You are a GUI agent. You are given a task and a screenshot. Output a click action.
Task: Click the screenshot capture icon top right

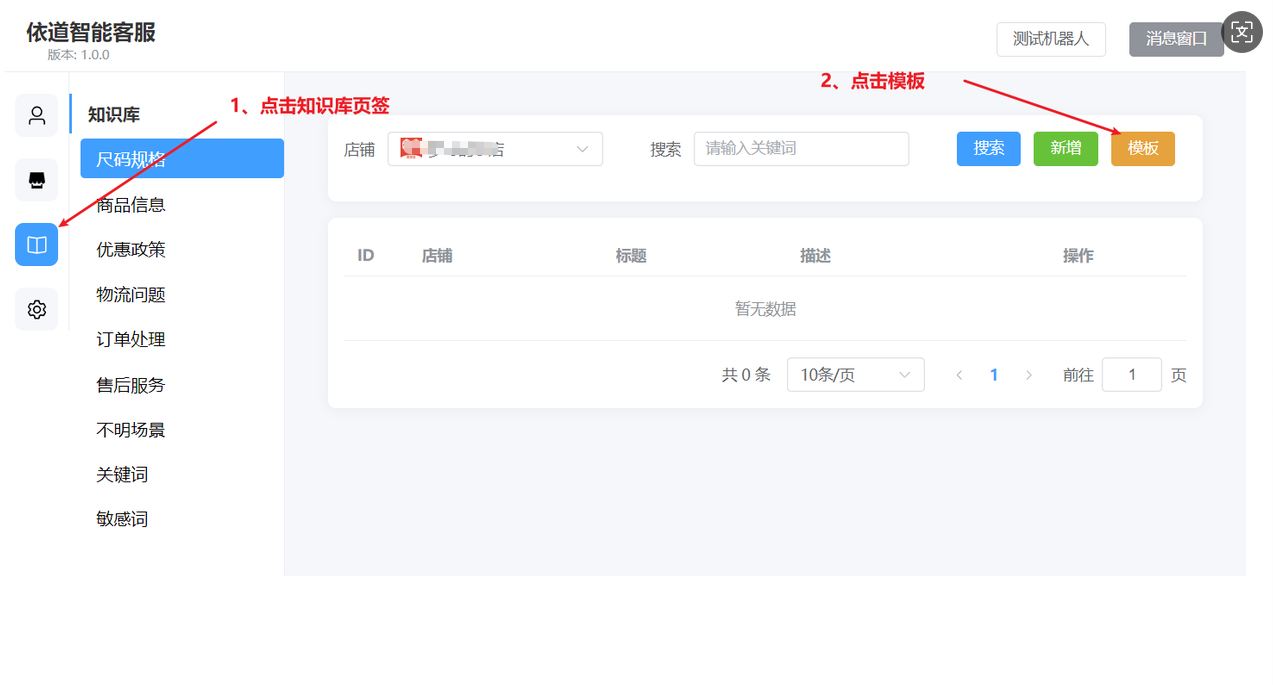click(1242, 33)
